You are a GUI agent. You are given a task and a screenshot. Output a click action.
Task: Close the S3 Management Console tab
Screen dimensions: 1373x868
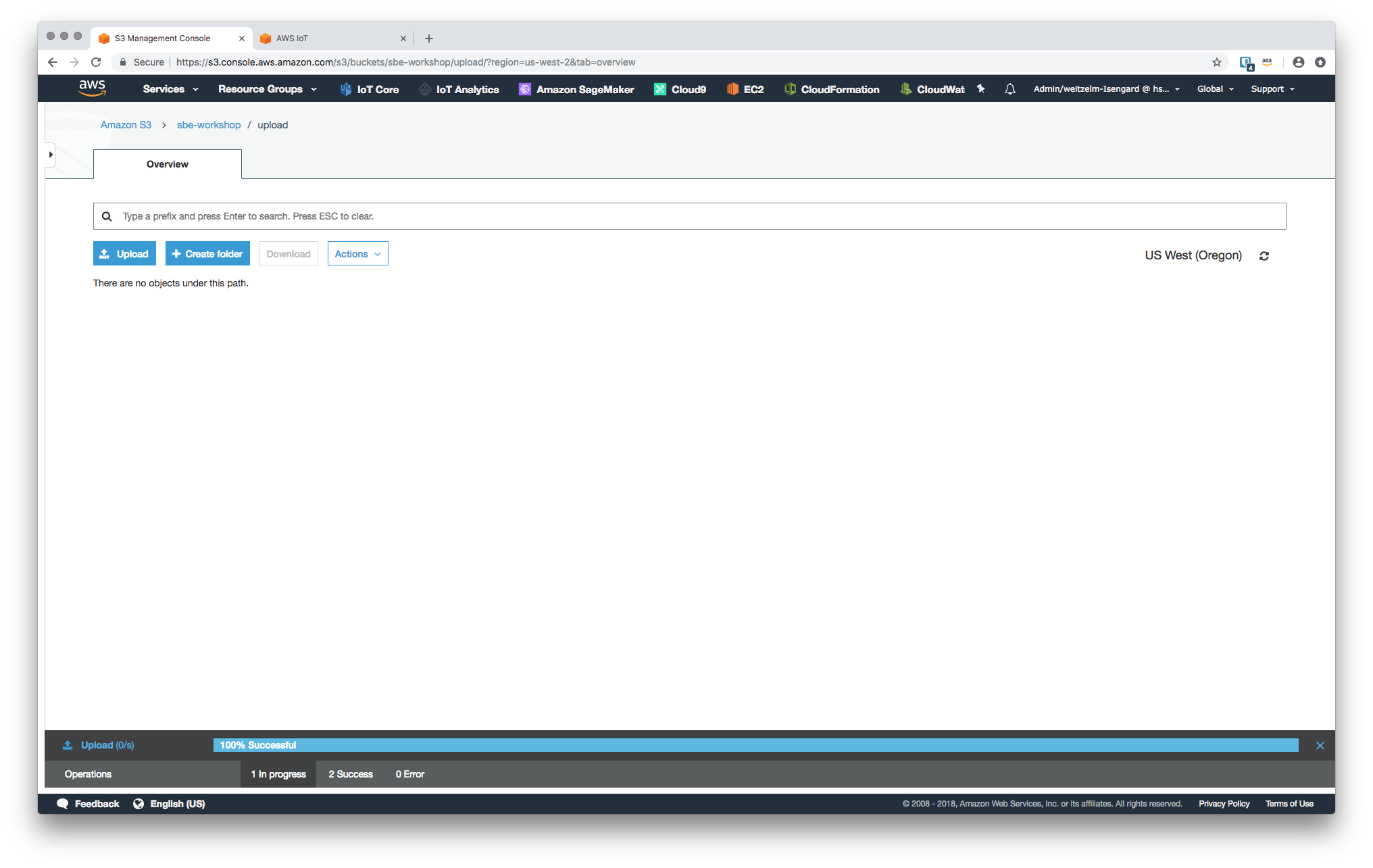[242, 39]
